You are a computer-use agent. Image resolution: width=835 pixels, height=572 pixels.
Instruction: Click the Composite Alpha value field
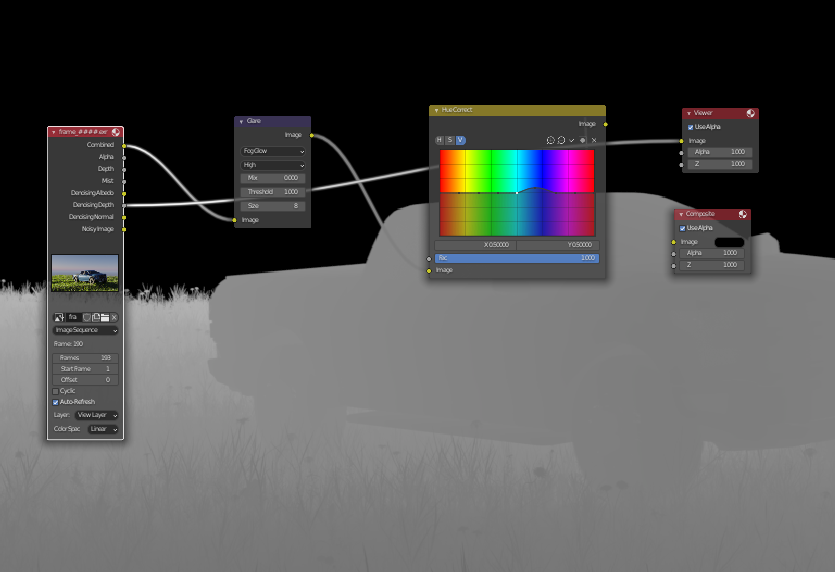pos(711,254)
